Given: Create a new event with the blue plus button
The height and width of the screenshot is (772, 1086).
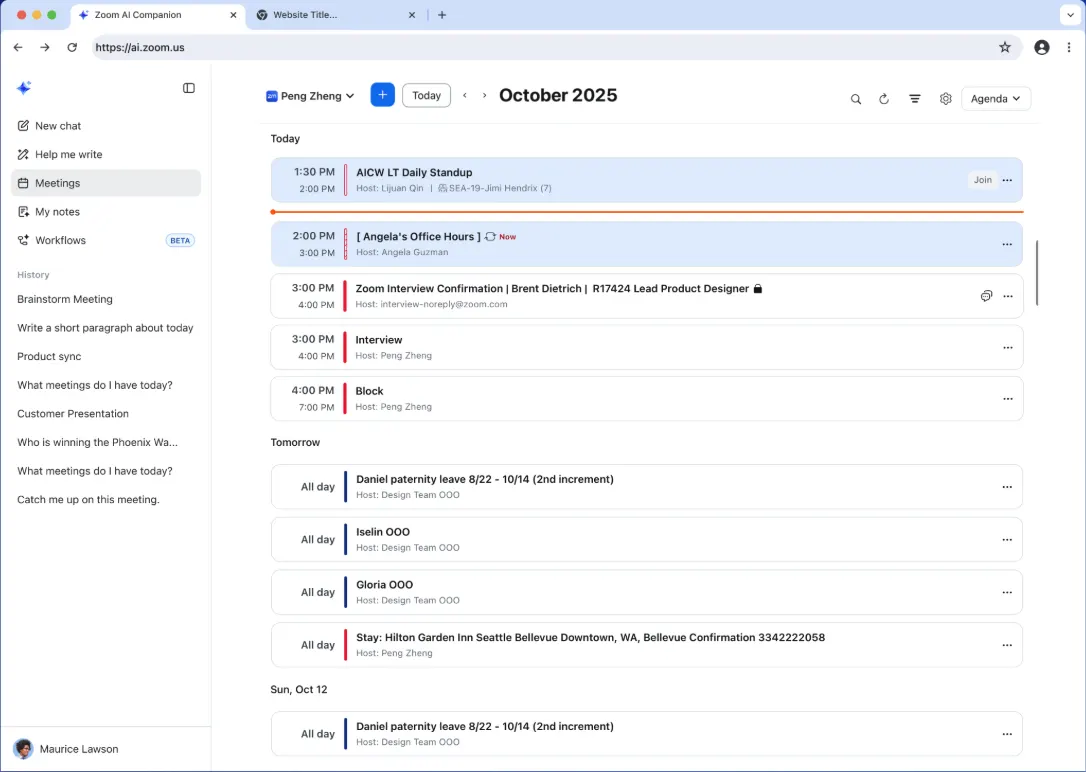Looking at the screenshot, I should coord(382,94).
